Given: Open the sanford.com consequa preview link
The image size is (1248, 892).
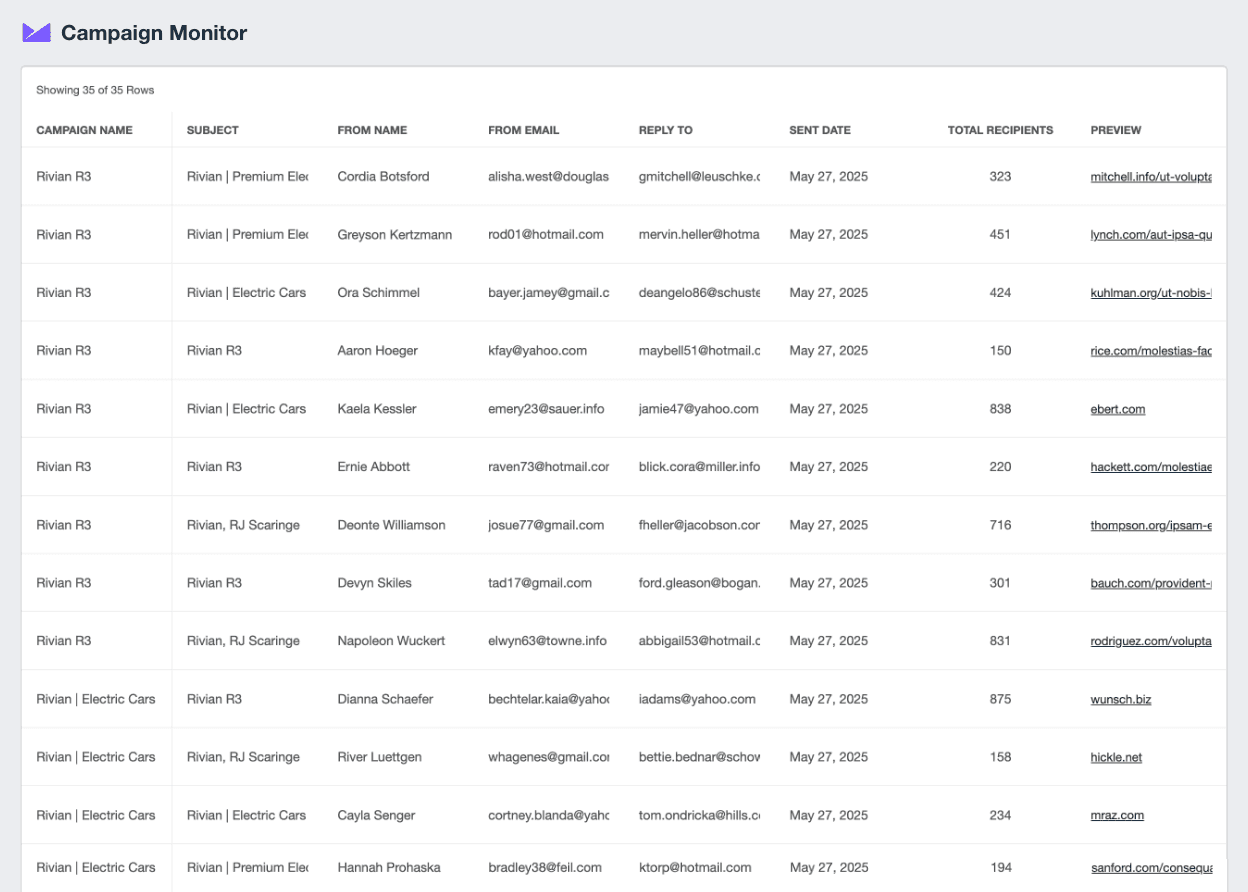Looking at the screenshot, I should point(1150,867).
